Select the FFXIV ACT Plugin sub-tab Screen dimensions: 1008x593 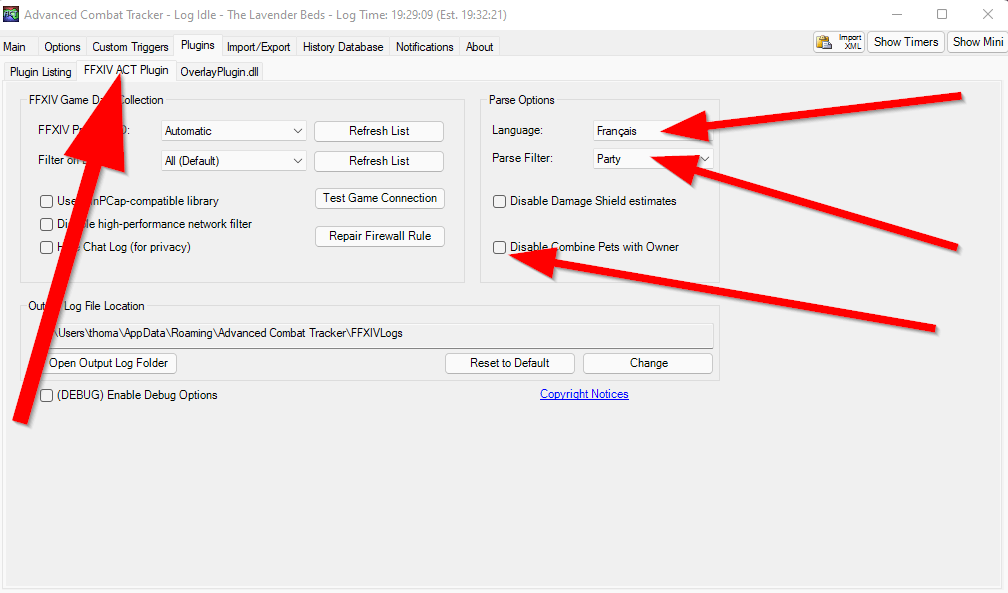(127, 70)
